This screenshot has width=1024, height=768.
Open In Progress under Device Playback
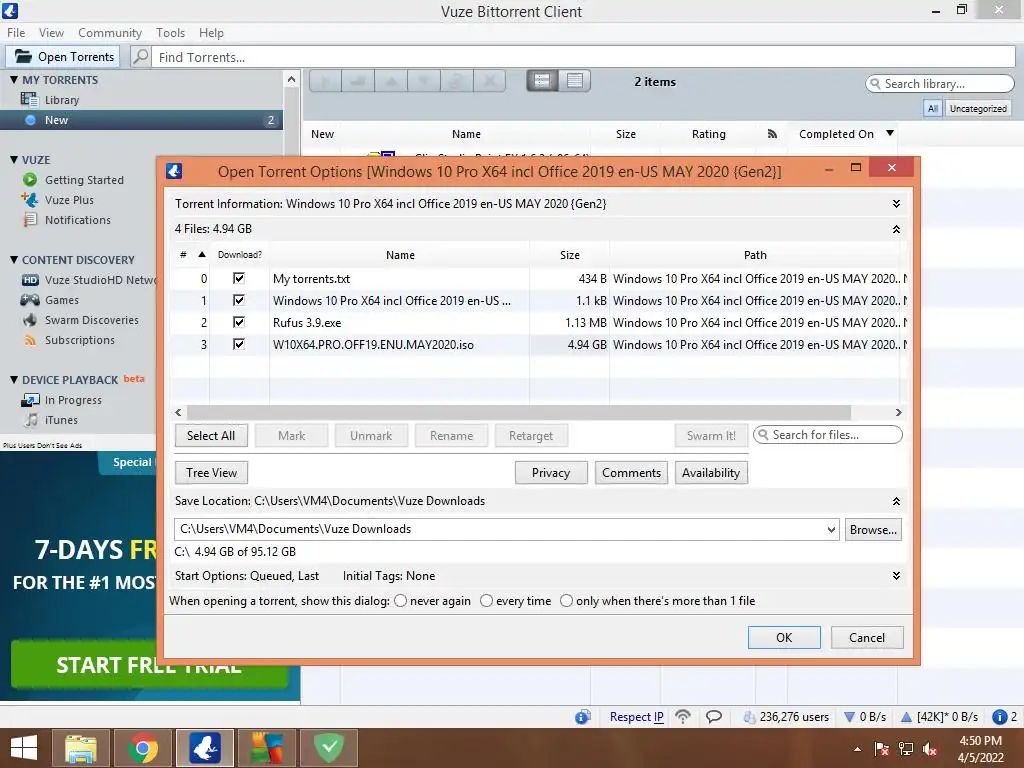point(72,400)
